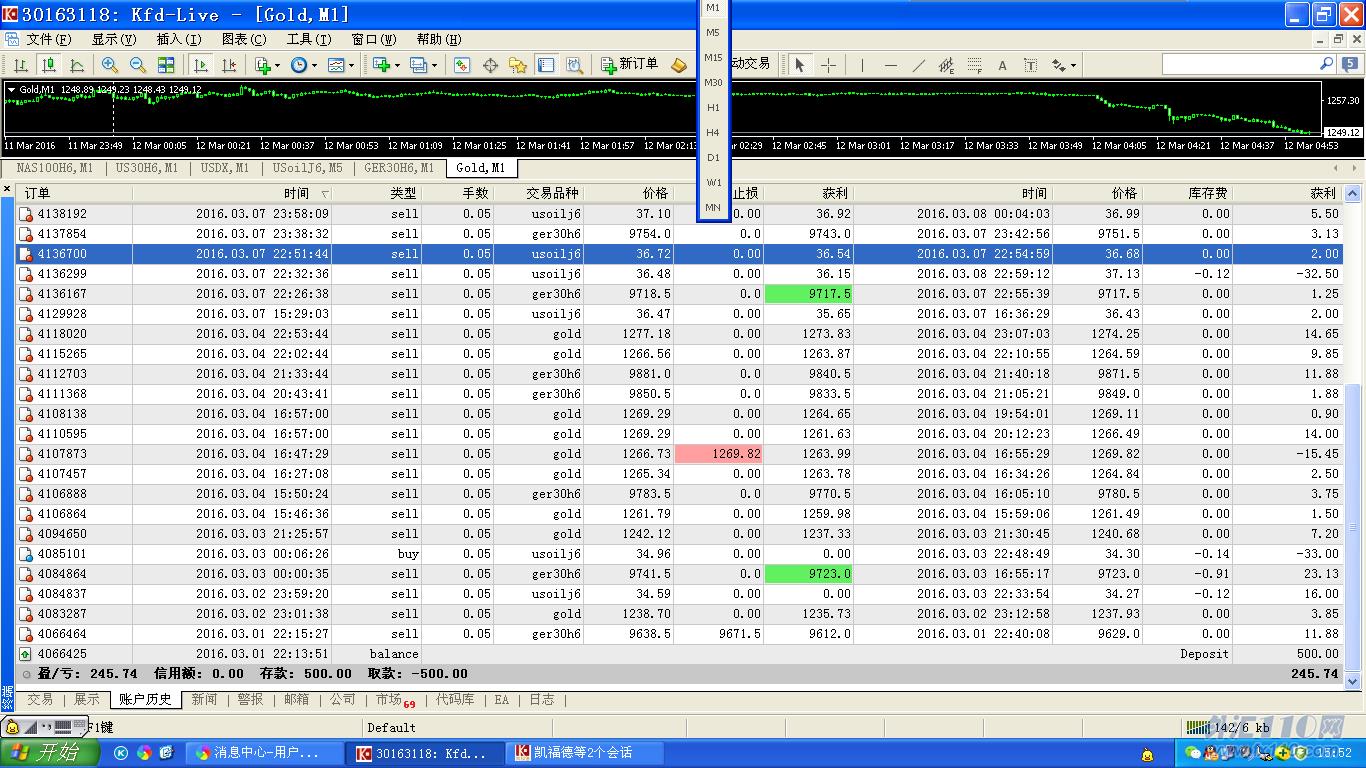Select the M30 timeframe

[713, 82]
